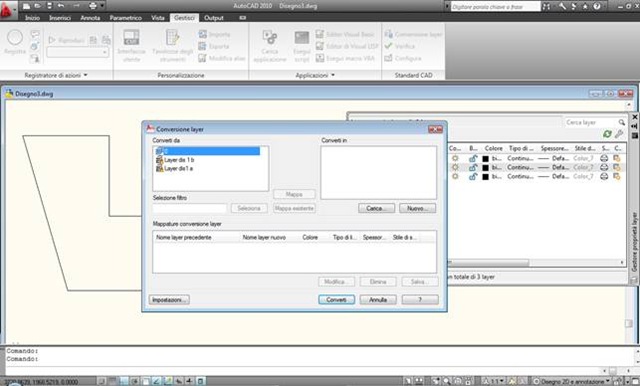Toggle lock icon in bottom layer row
Image resolution: width=640 pixels, height=386 pixels.
tap(473, 176)
